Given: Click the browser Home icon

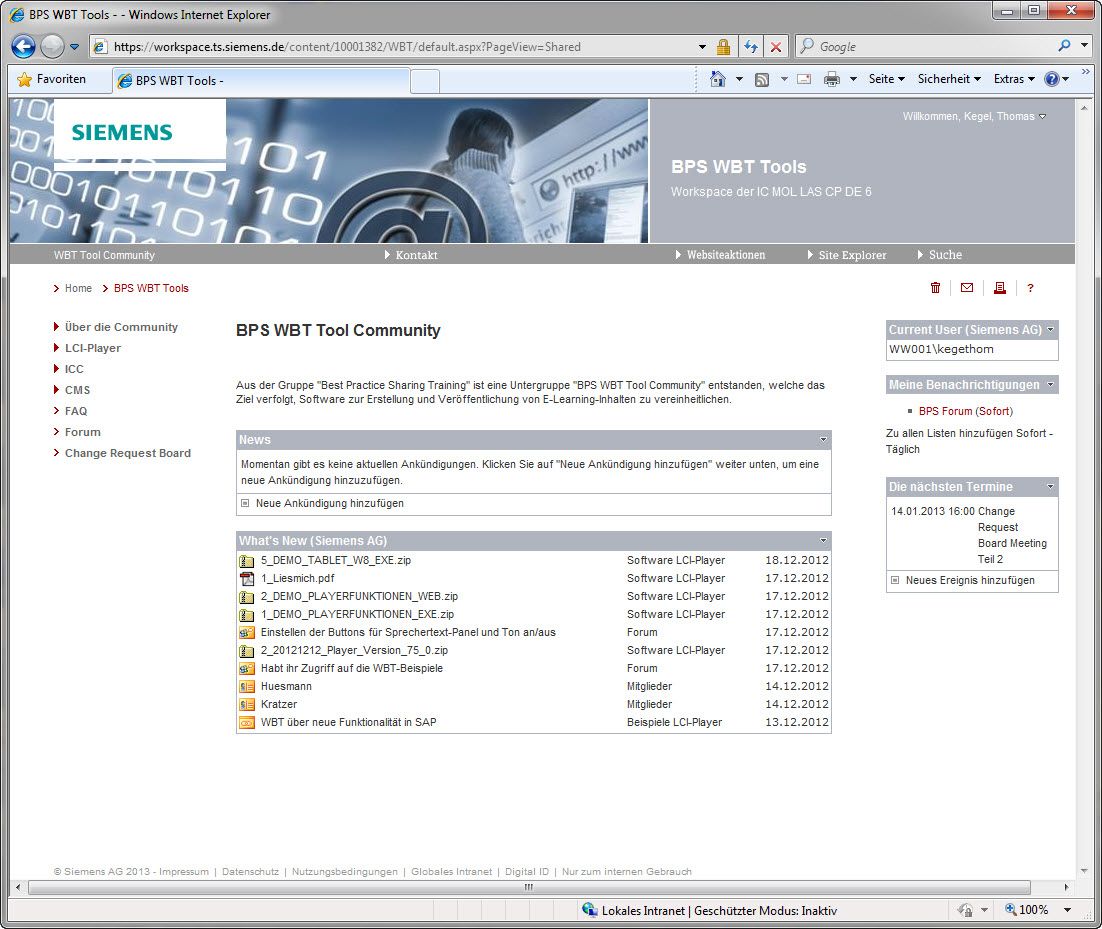Looking at the screenshot, I should coord(717,79).
